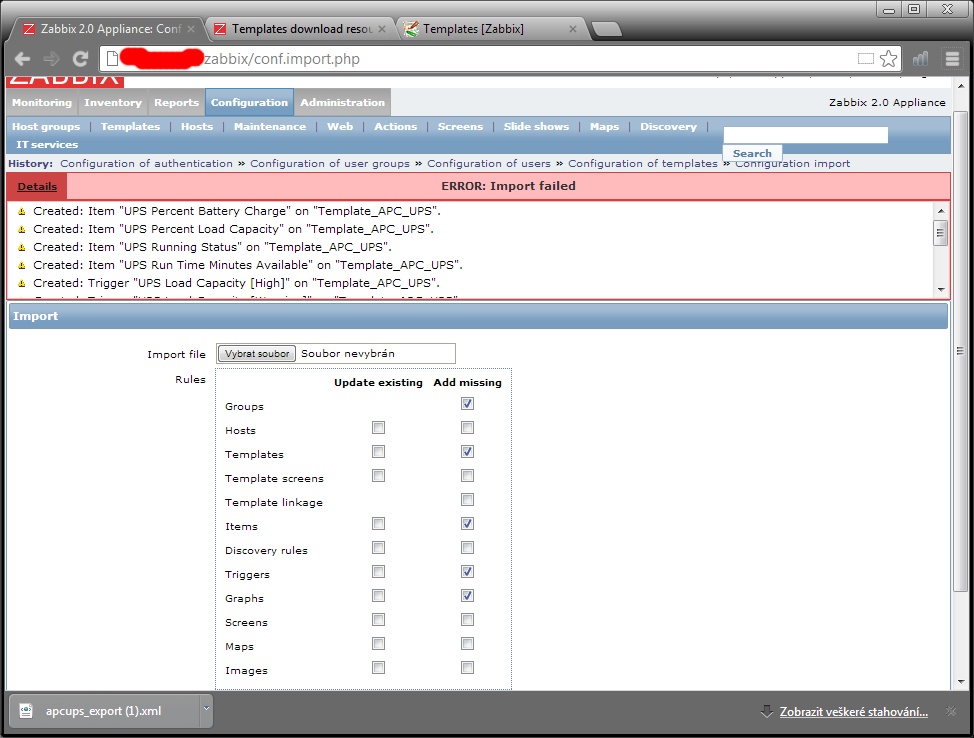Toggle Items Add missing checkbox
Viewport: 974px width, 738px height.
pos(467,524)
